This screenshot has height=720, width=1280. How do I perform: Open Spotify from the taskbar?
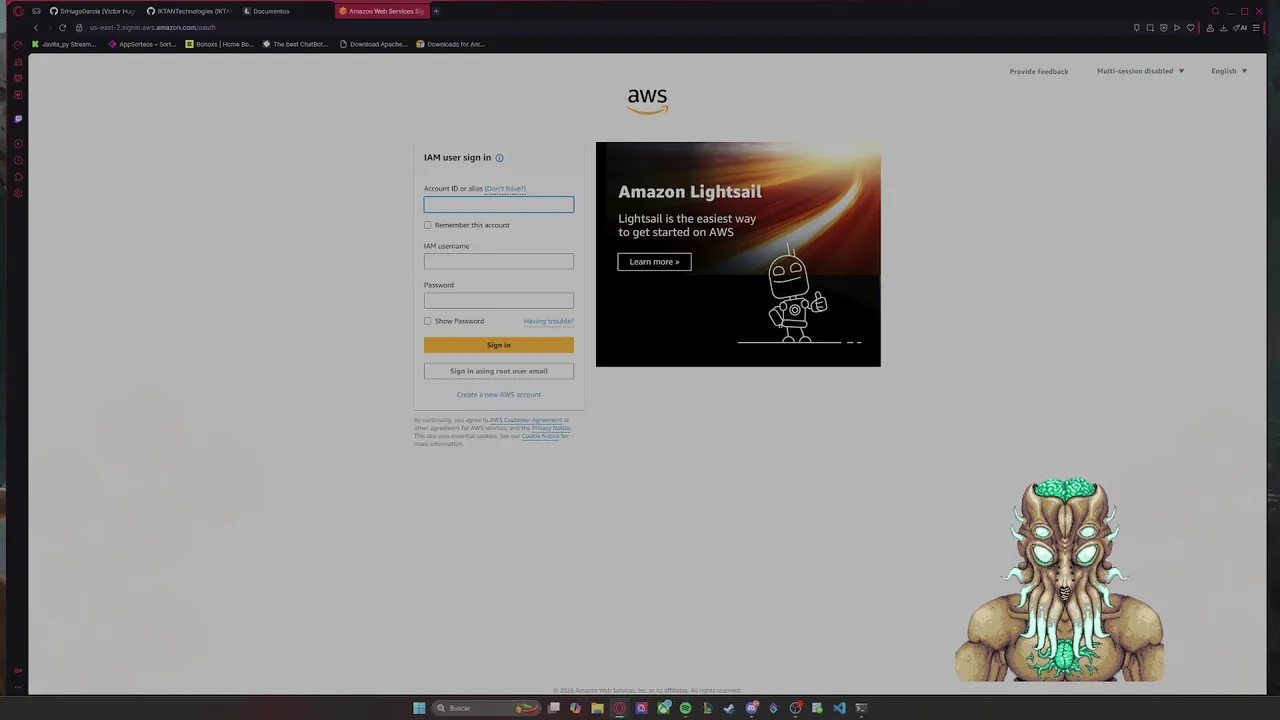pos(686,708)
